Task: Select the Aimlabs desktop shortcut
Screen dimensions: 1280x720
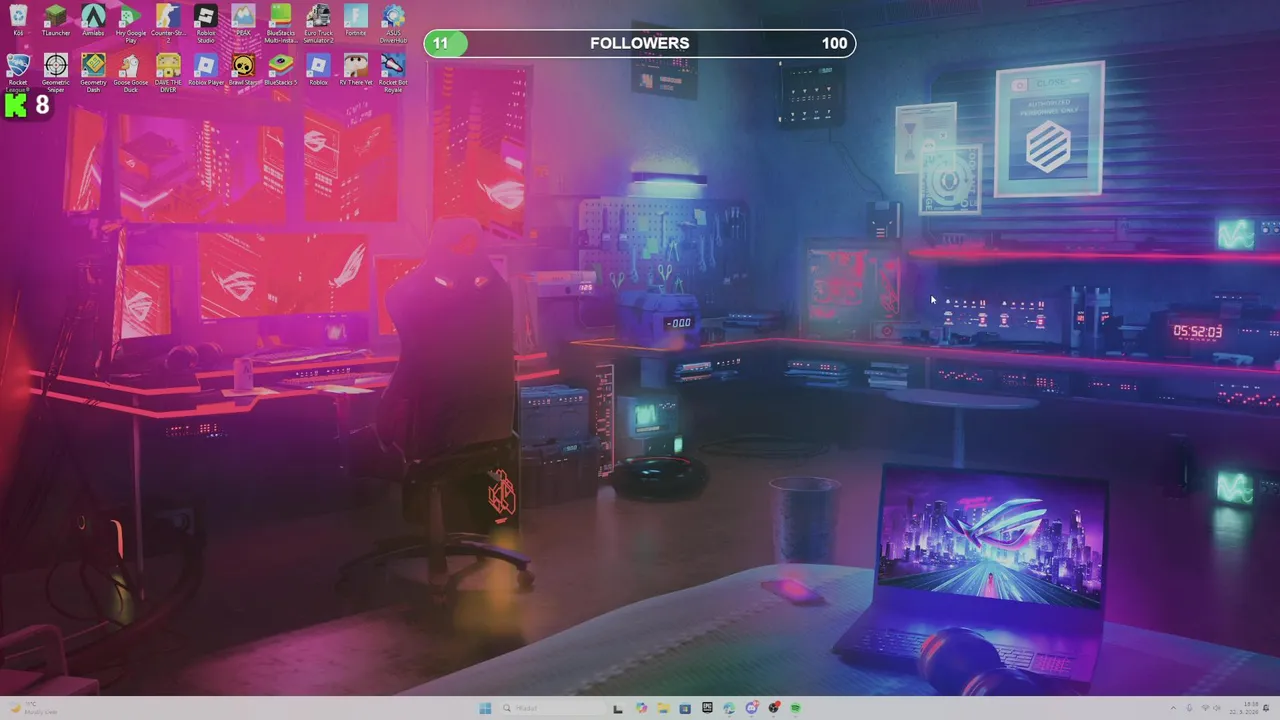Action: coord(93,21)
